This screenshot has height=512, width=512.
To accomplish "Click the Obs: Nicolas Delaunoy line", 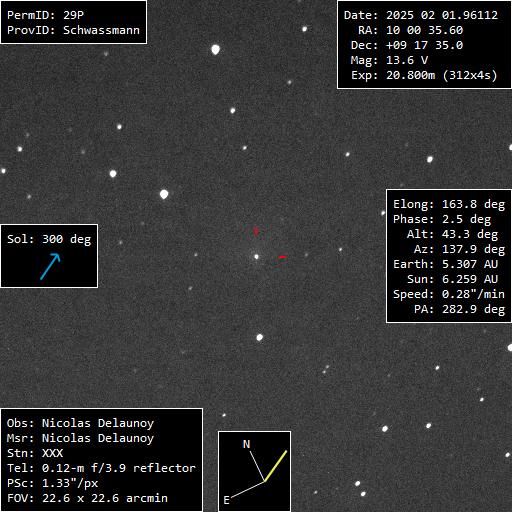I will 80,423.
